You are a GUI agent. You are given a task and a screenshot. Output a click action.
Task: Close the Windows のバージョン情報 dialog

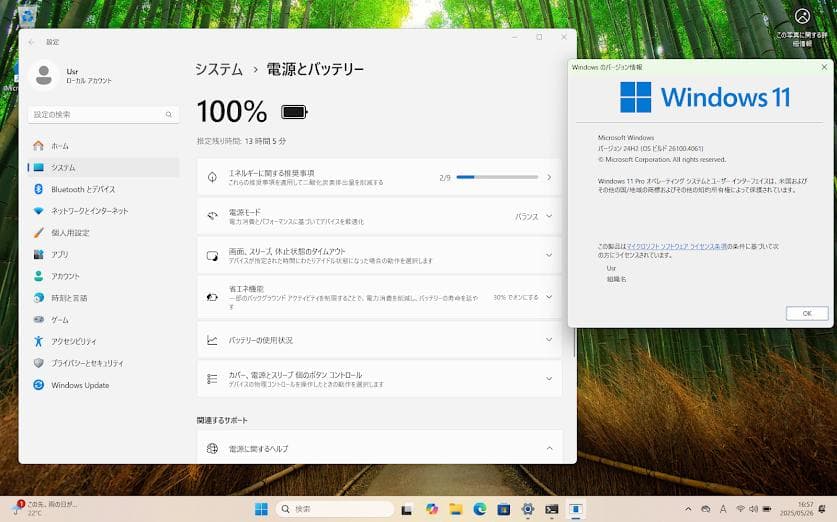tap(824, 67)
